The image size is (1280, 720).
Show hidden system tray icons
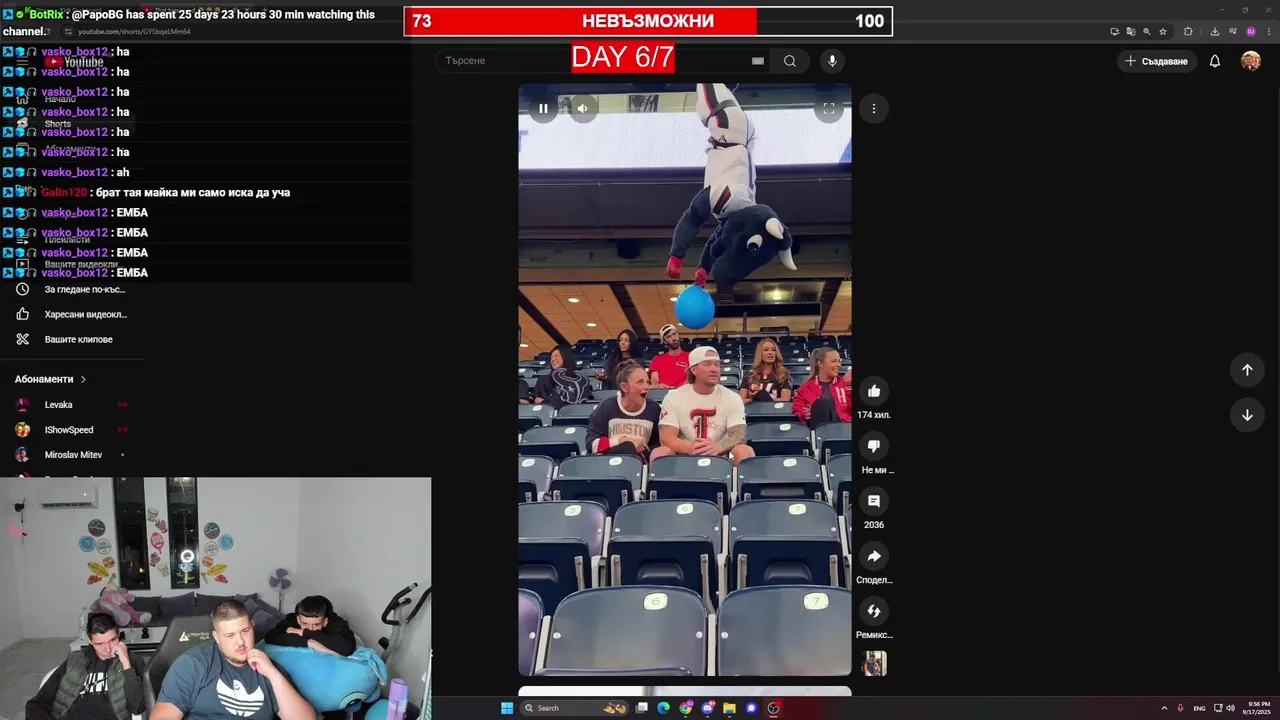[1164, 708]
